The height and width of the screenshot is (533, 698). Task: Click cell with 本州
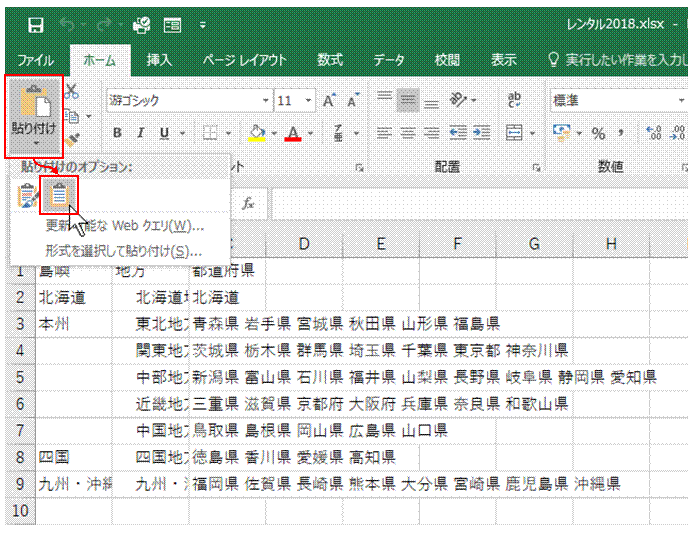[73, 324]
